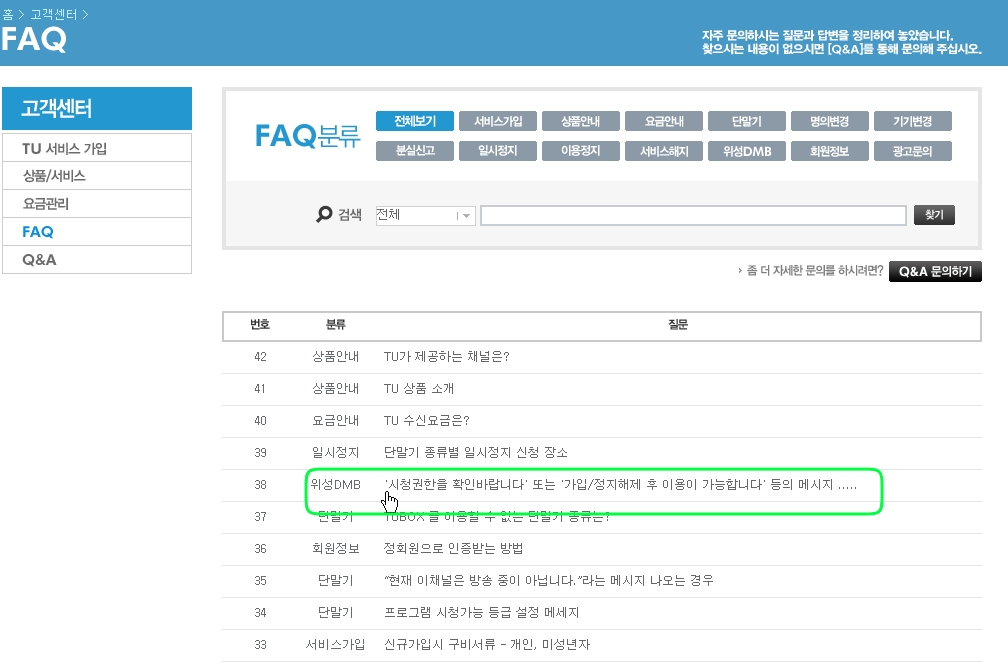Click the 분류 column header

[x=336, y=325]
